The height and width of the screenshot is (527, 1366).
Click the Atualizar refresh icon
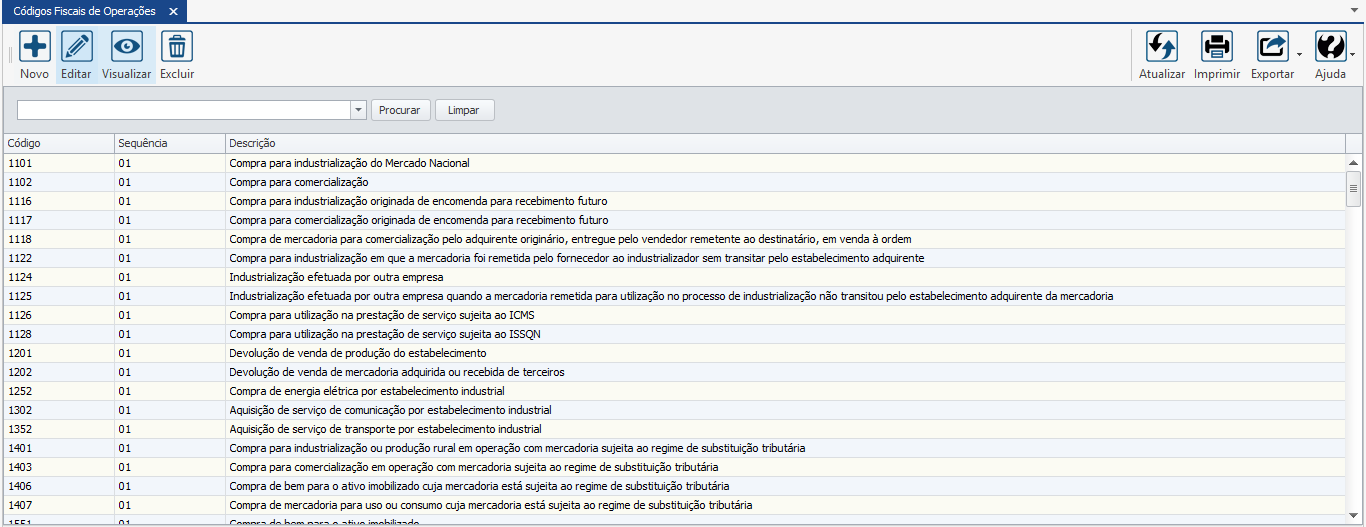click(1162, 47)
